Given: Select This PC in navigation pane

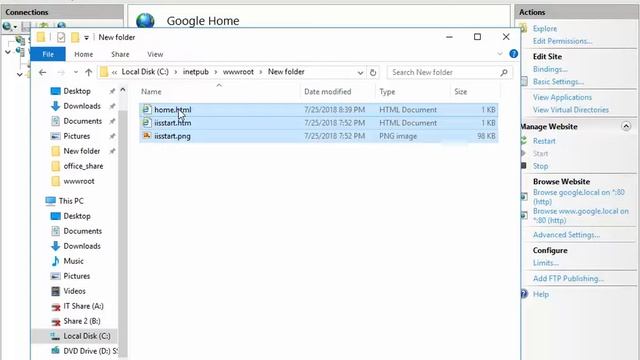Looking at the screenshot, I should (71, 201).
